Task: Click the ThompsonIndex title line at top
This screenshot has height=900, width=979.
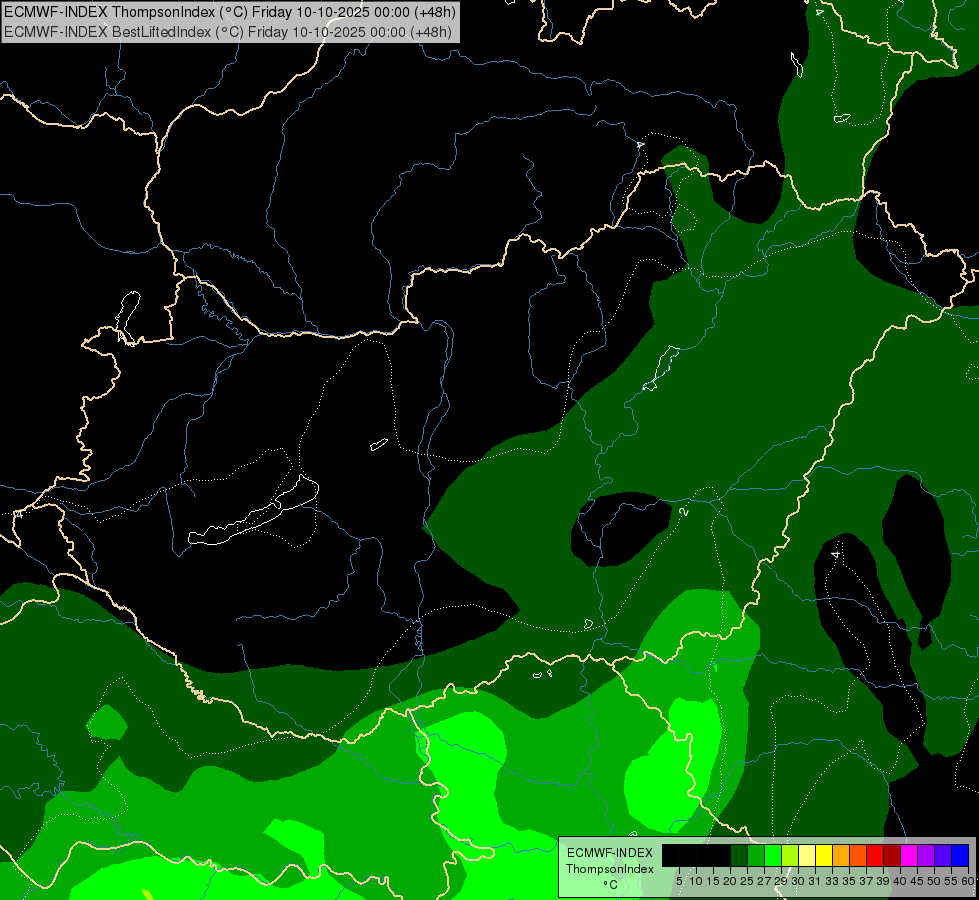Action: (x=230, y=11)
